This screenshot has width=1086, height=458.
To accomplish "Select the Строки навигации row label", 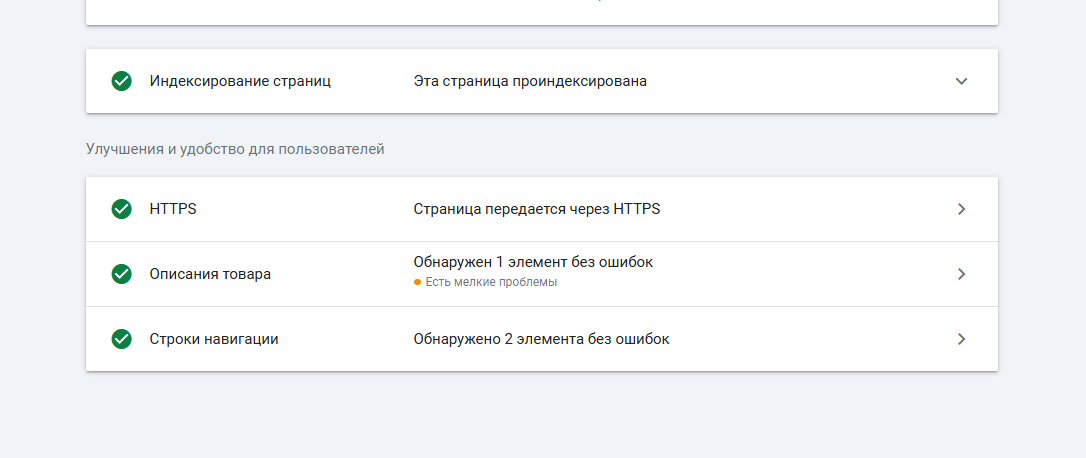I will [x=214, y=339].
